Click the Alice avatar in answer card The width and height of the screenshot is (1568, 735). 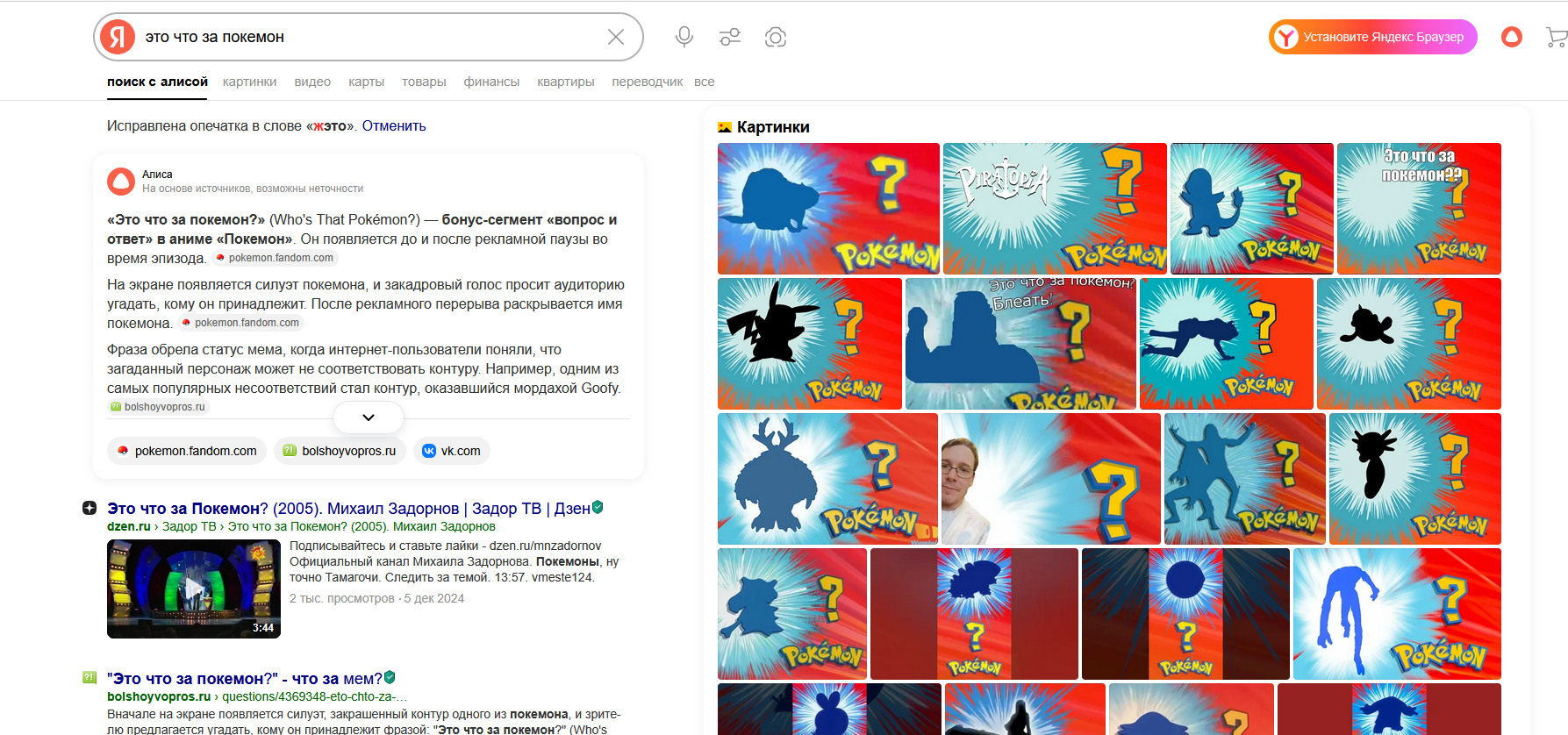point(121,182)
